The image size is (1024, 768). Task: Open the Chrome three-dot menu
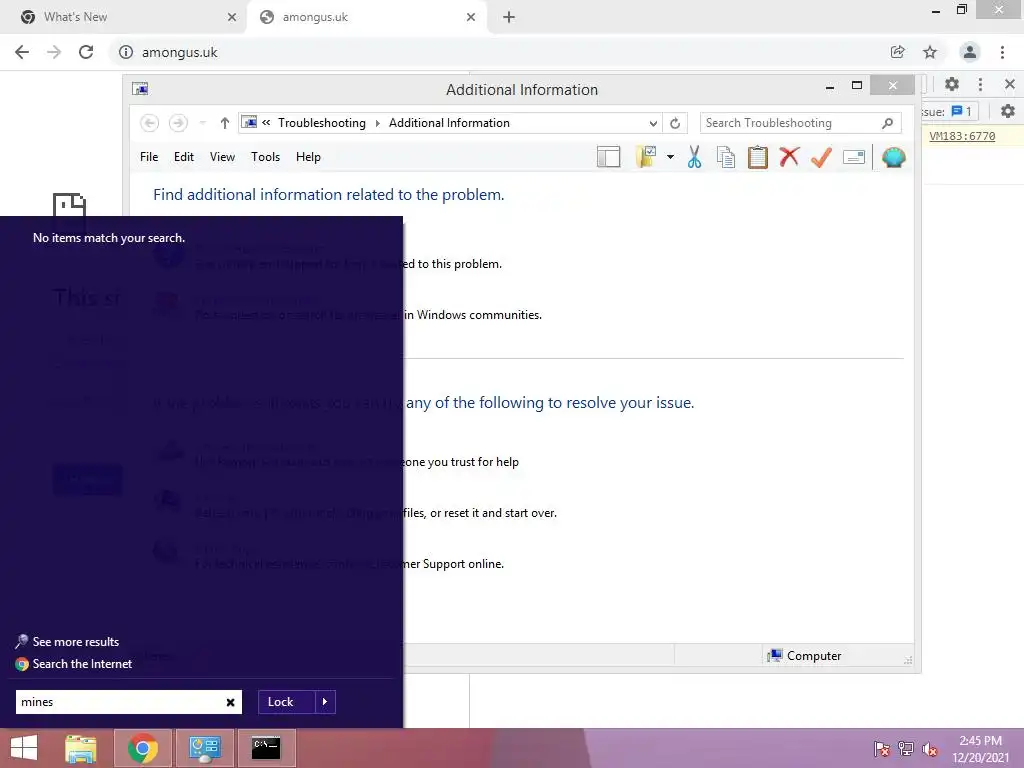pyautogui.click(x=1002, y=52)
